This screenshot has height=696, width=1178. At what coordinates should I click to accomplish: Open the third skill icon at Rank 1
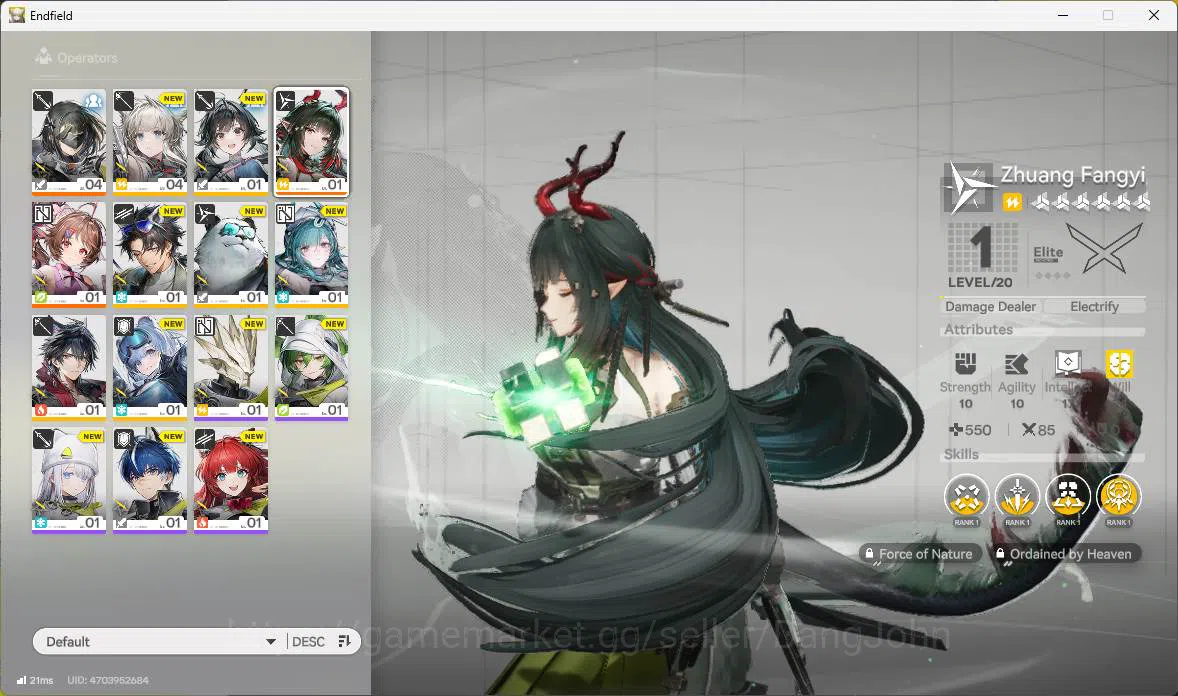(1068, 498)
